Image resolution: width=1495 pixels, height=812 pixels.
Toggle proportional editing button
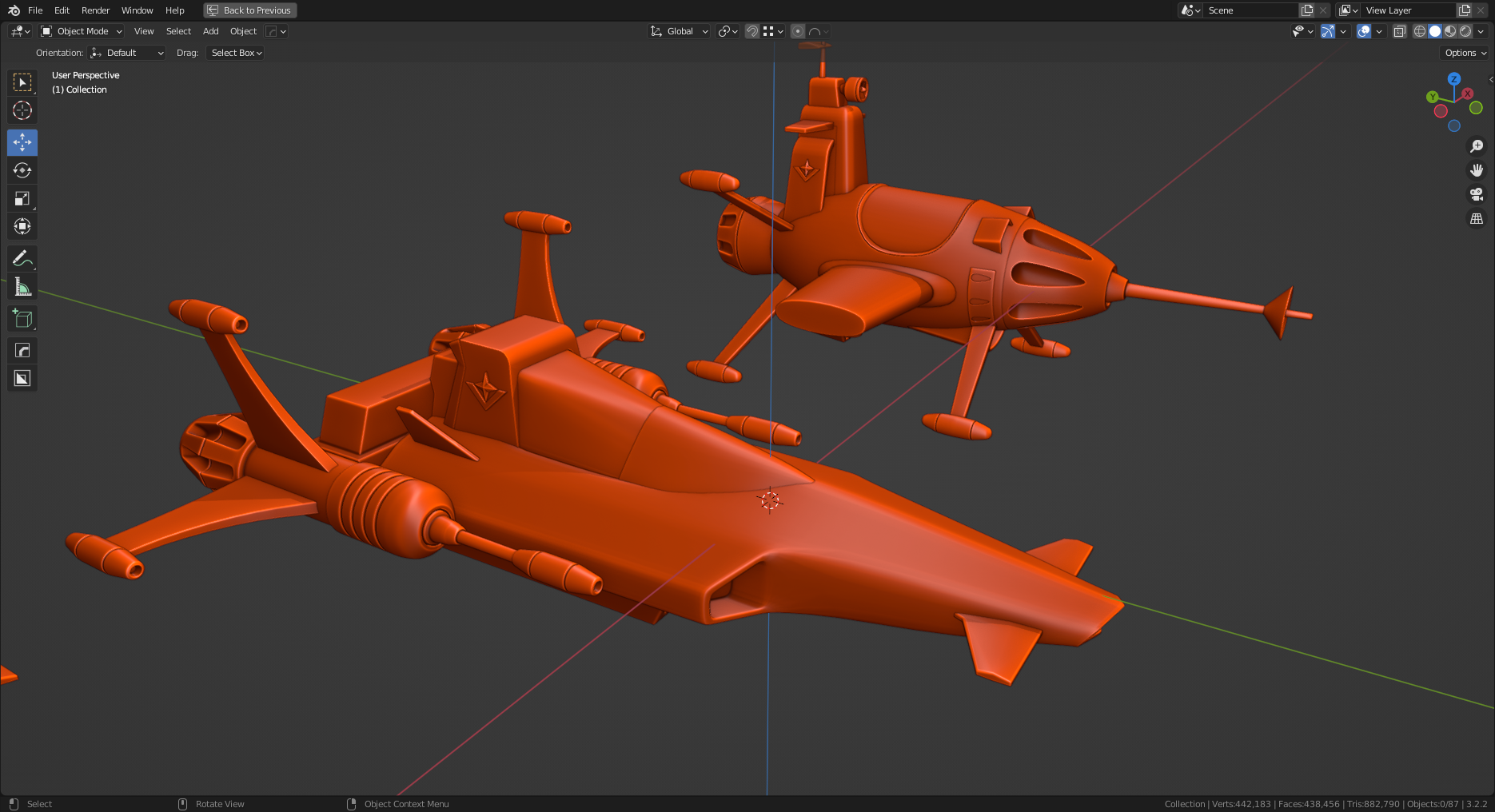(797, 31)
